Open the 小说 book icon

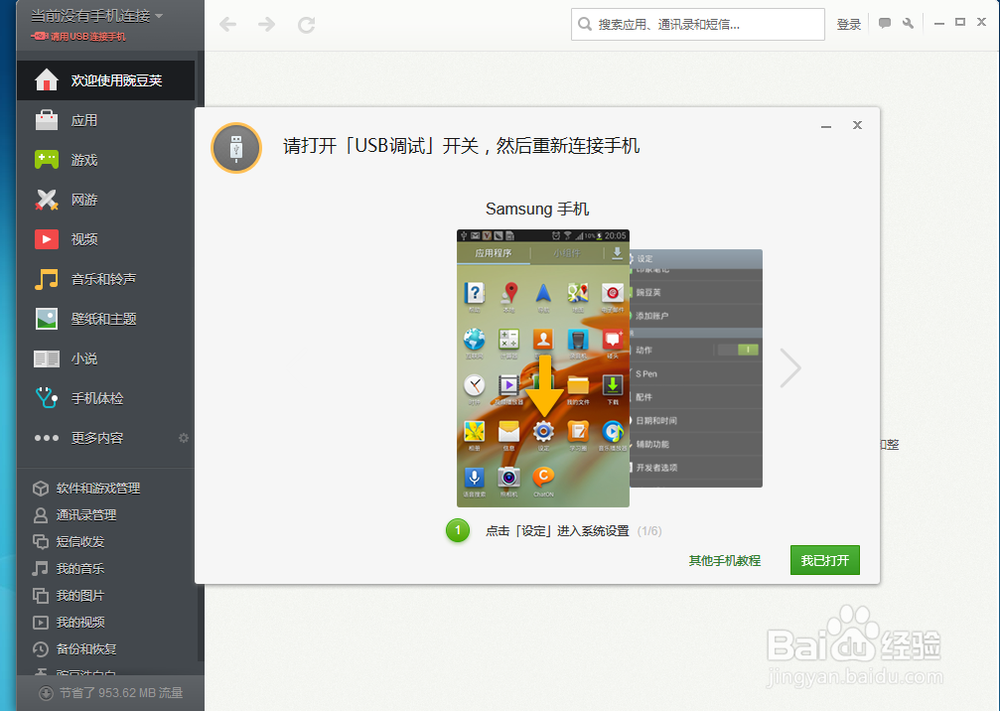point(47,358)
